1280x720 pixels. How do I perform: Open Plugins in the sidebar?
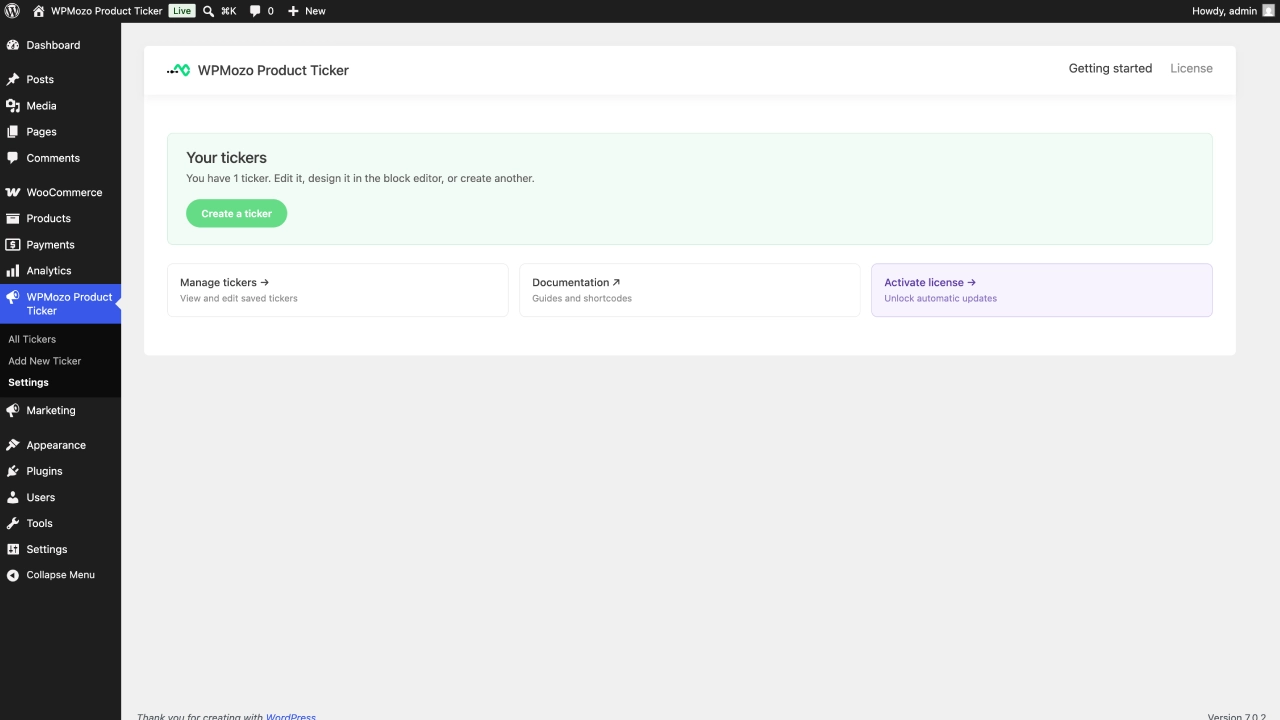(x=60, y=471)
